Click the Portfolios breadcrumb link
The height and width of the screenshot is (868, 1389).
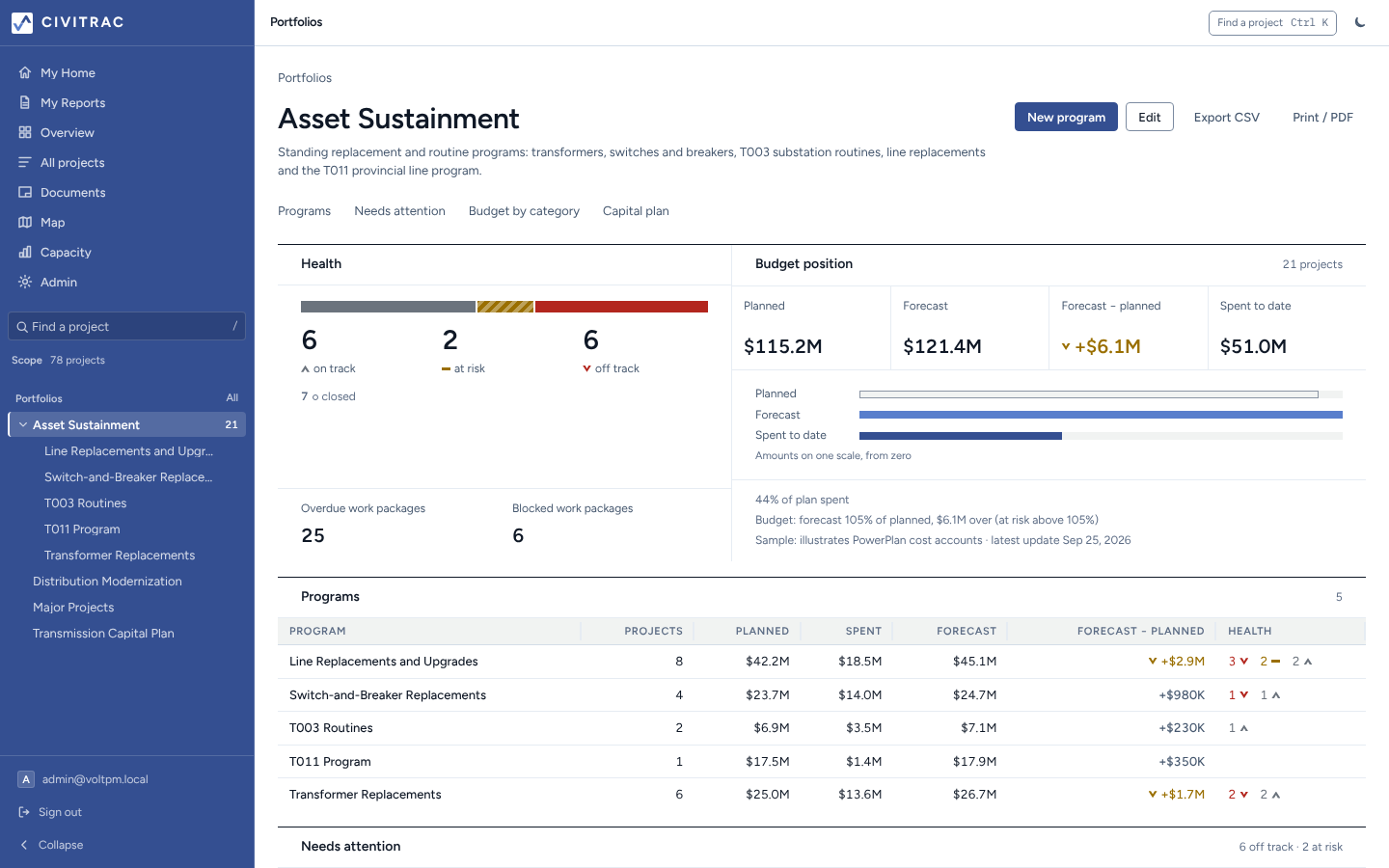[x=305, y=78]
